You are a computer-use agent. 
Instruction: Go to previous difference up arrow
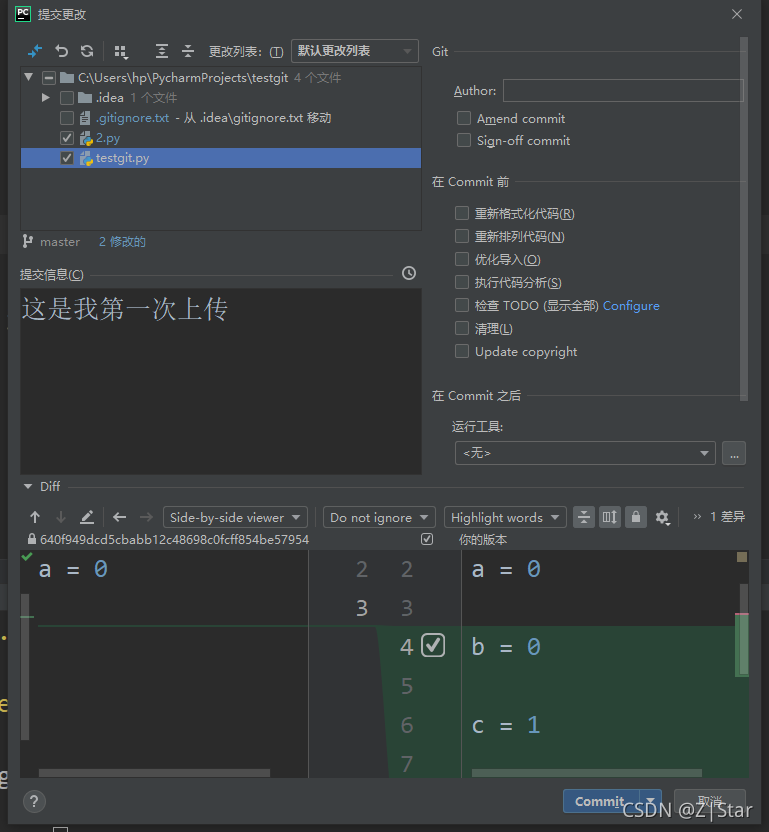[35, 517]
